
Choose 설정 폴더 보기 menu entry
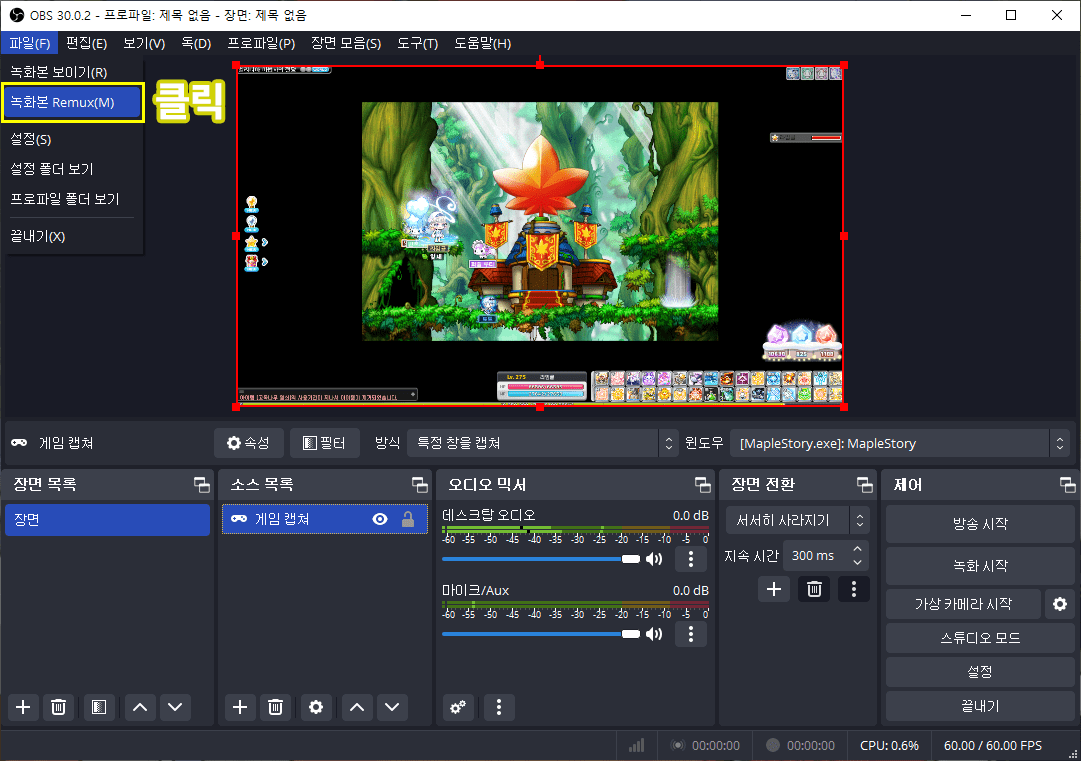(72, 169)
